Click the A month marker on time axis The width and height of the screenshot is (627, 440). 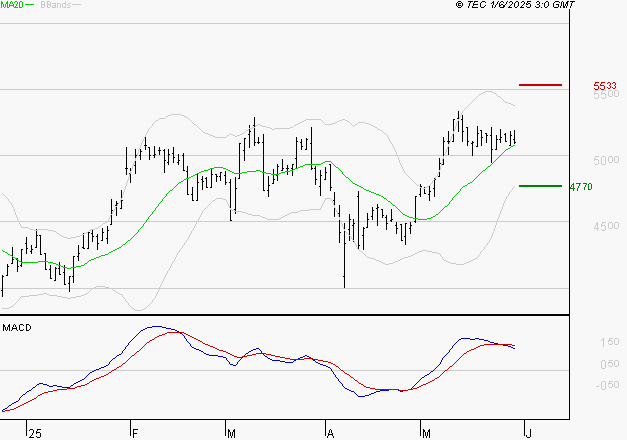pos(330,433)
